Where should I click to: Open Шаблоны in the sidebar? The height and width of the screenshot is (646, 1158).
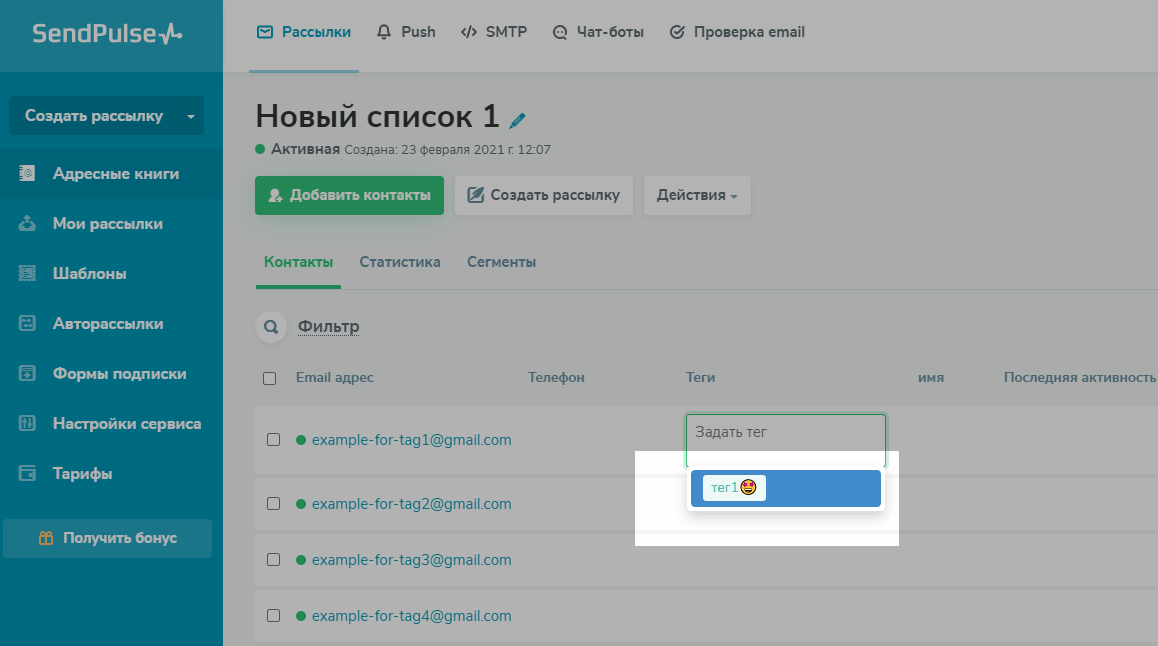click(89, 274)
